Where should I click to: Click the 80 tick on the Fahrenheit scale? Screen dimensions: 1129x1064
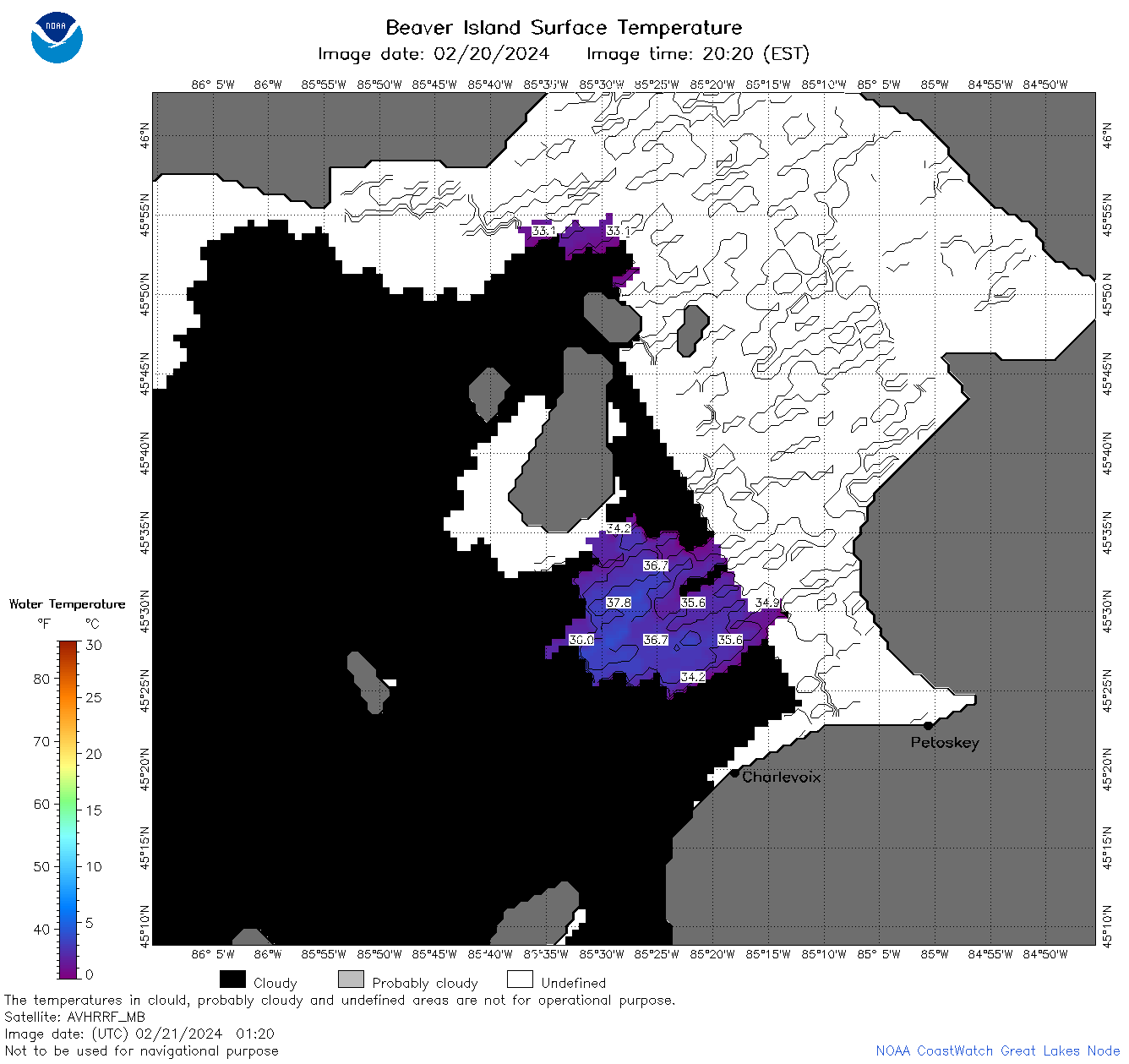41,679
